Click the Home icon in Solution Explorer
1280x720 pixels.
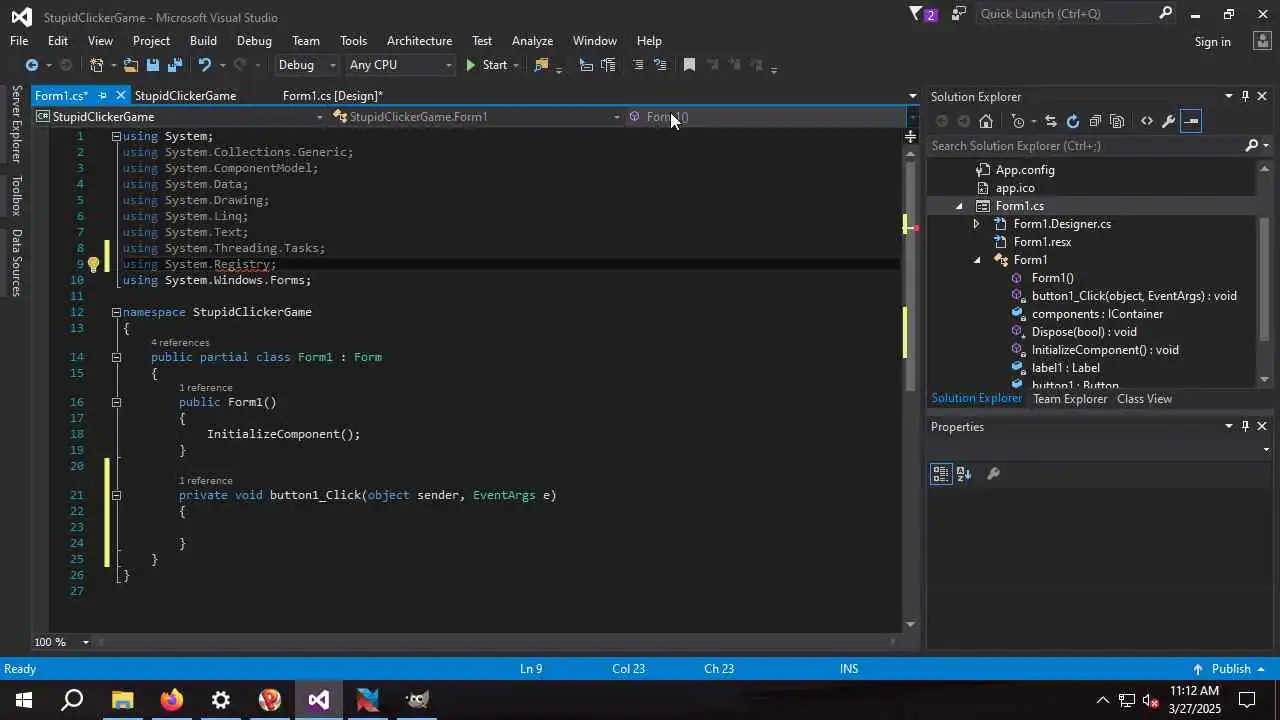pyautogui.click(x=986, y=121)
